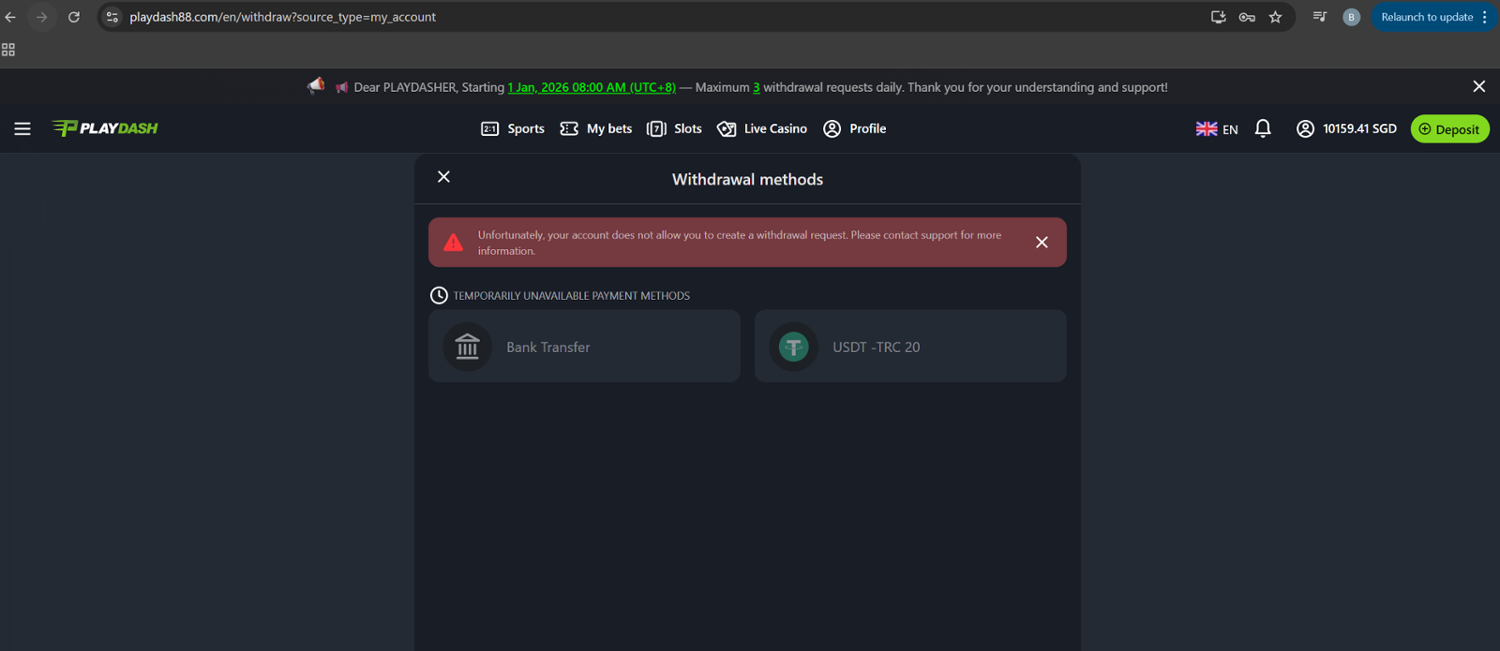Open the EN language selector

pyautogui.click(x=1217, y=129)
